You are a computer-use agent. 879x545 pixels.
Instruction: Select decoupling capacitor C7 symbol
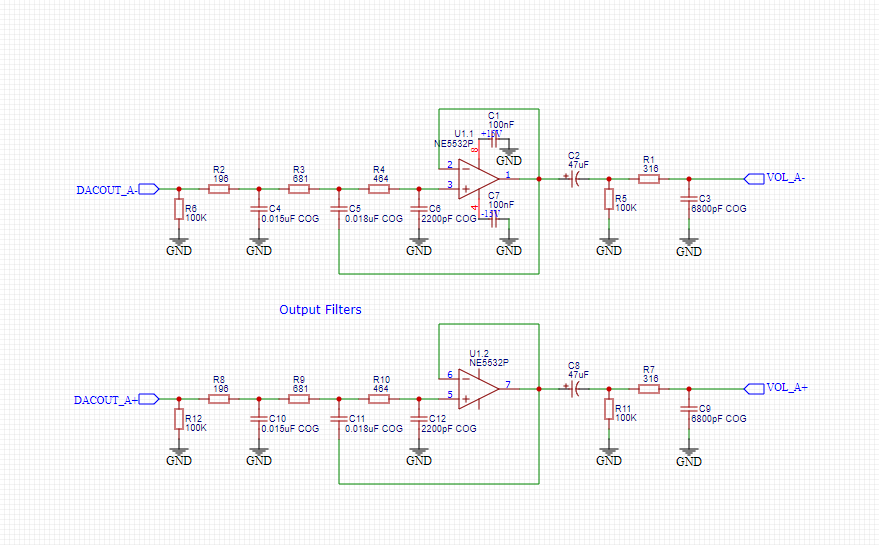(494, 220)
